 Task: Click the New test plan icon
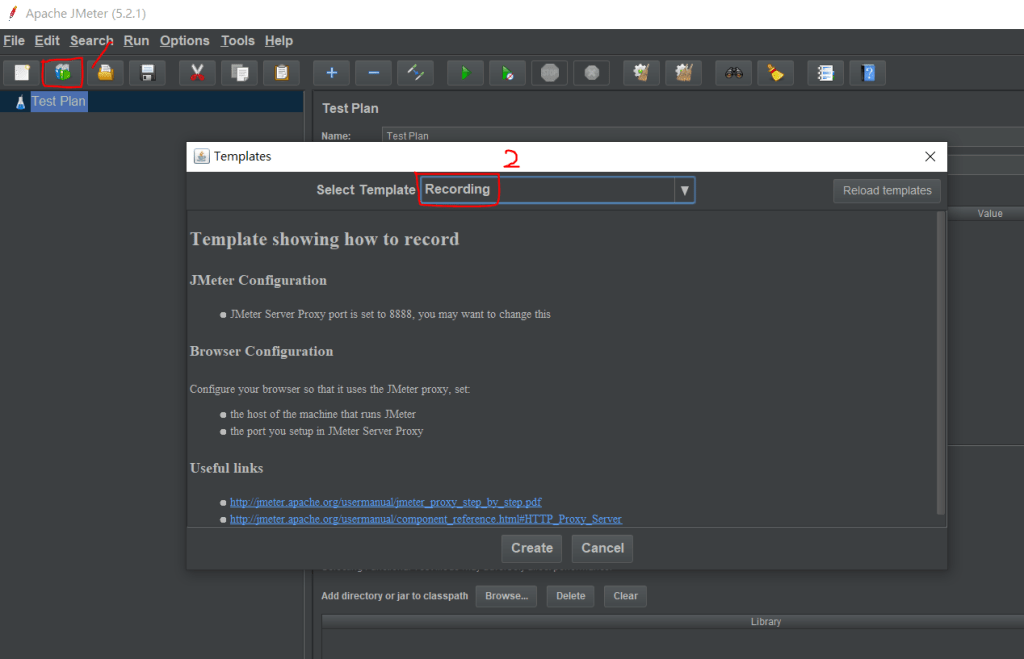click(22, 73)
